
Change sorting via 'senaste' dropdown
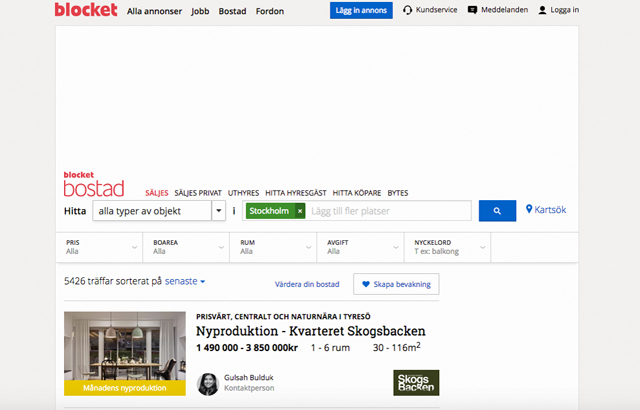coord(185,283)
